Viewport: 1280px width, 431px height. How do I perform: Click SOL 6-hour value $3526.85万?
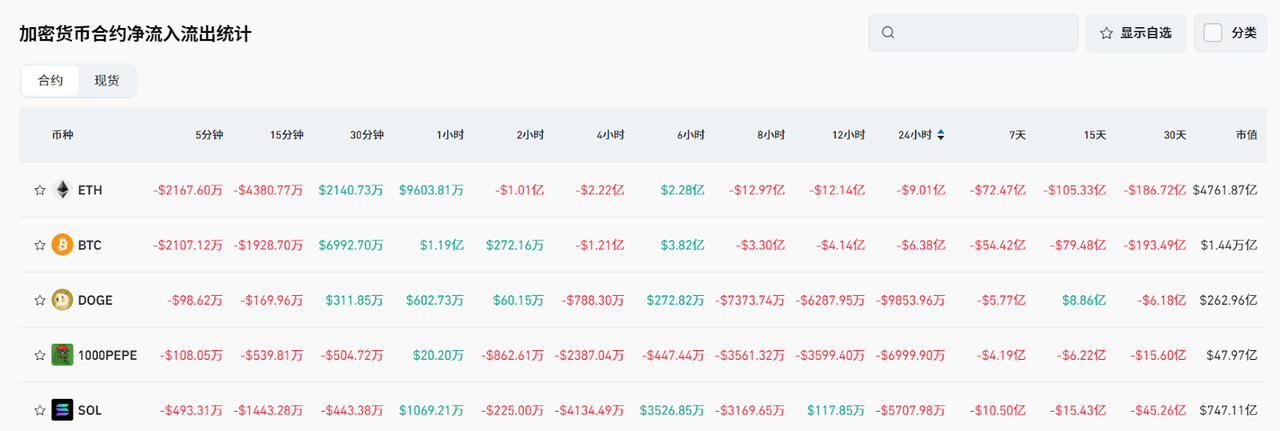(x=671, y=410)
